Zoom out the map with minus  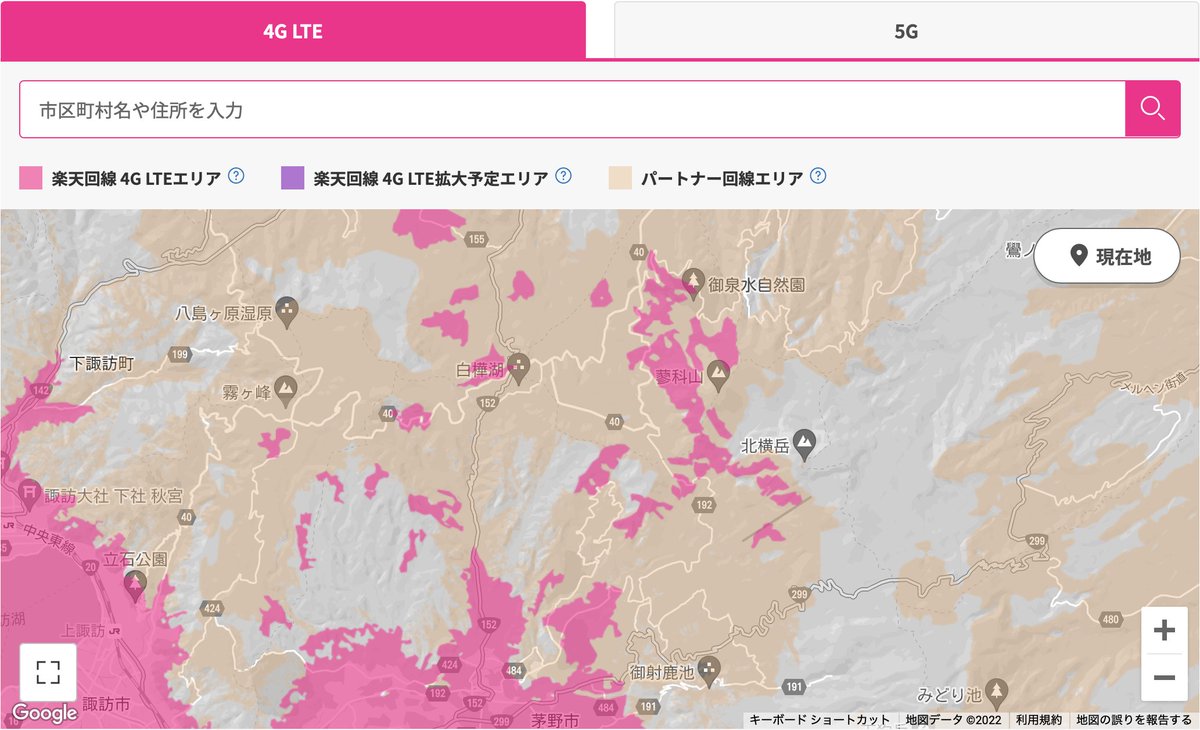1164,677
